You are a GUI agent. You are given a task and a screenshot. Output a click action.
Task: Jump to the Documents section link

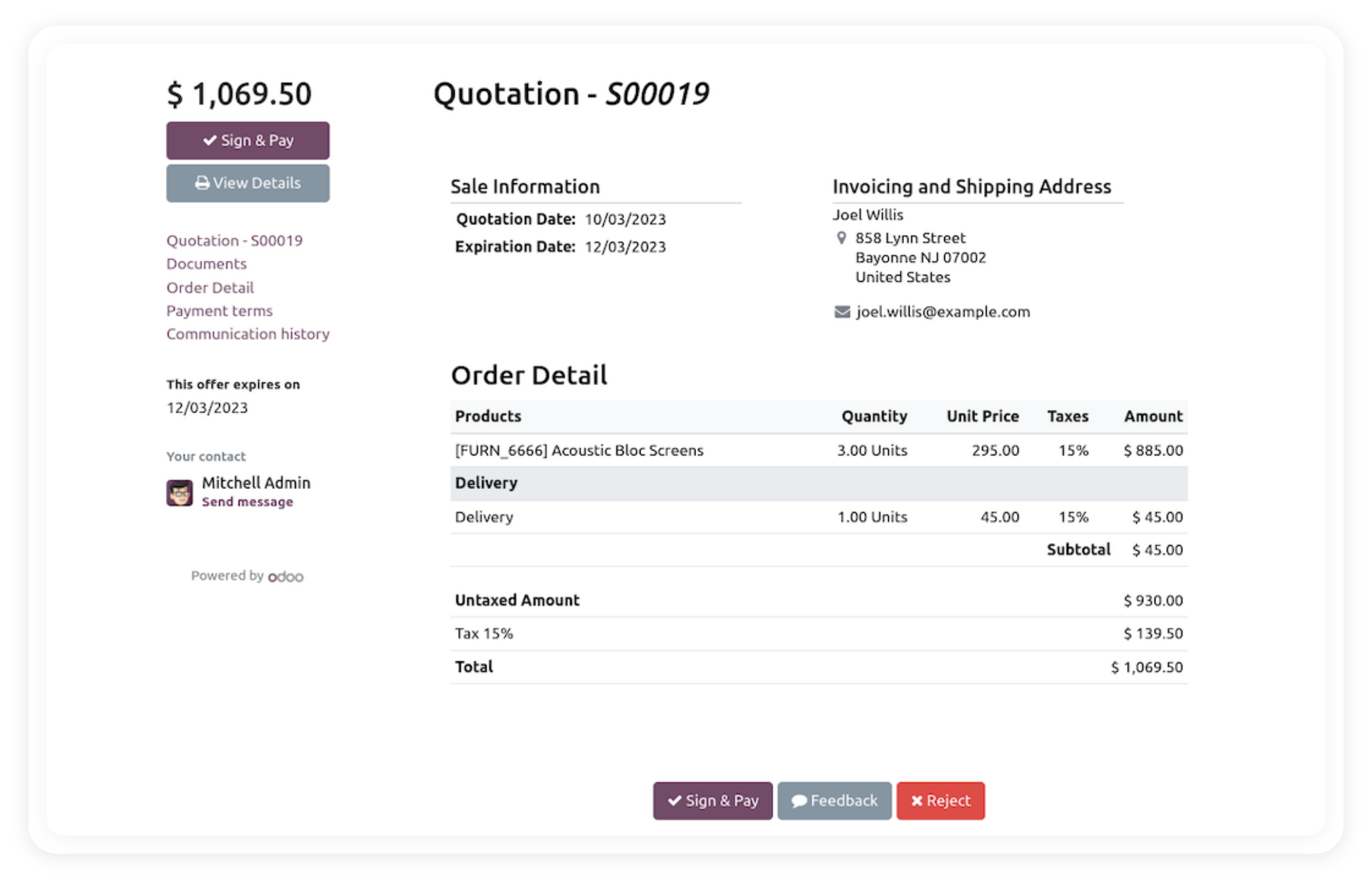point(207,264)
